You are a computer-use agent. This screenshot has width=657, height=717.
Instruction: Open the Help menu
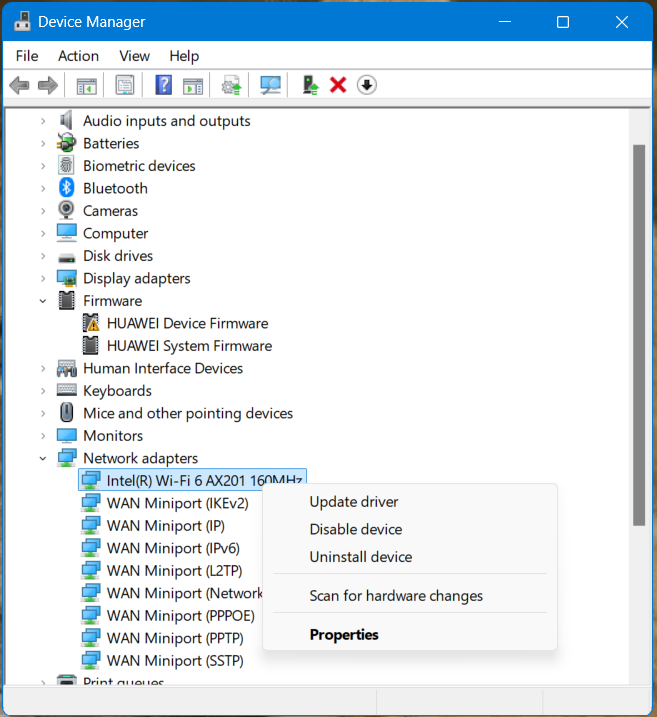coord(184,56)
